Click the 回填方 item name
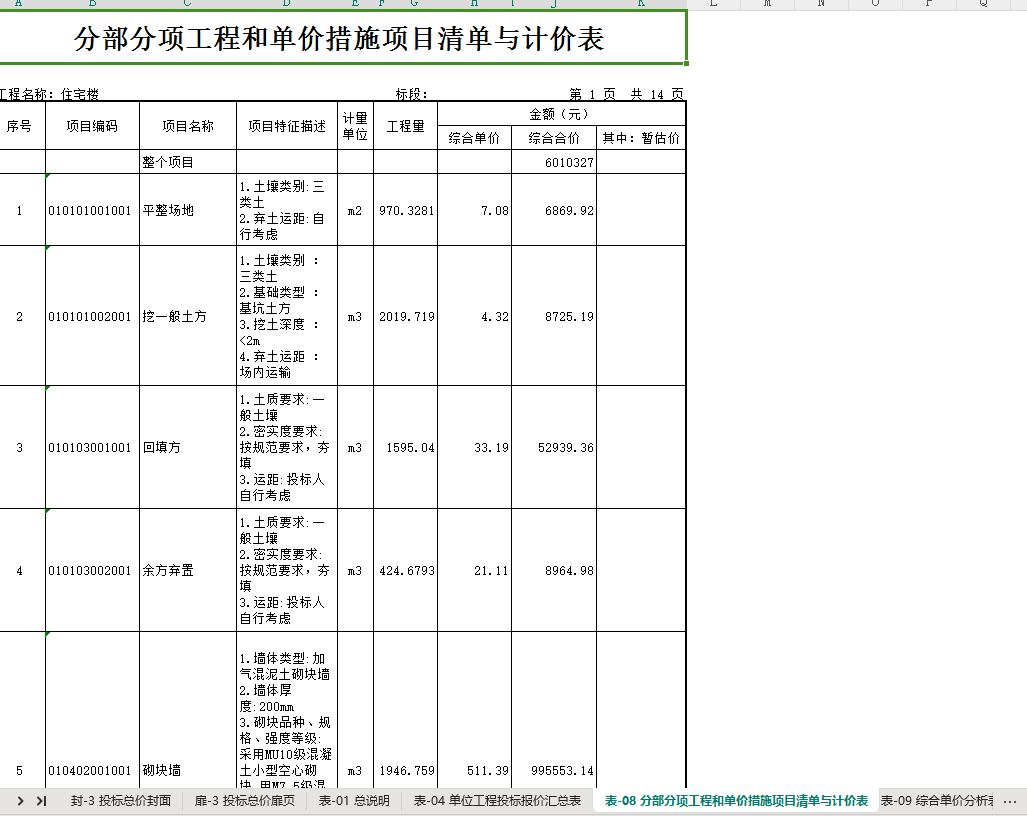Image resolution: width=1027 pixels, height=816 pixels. pyautogui.click(x=188, y=447)
